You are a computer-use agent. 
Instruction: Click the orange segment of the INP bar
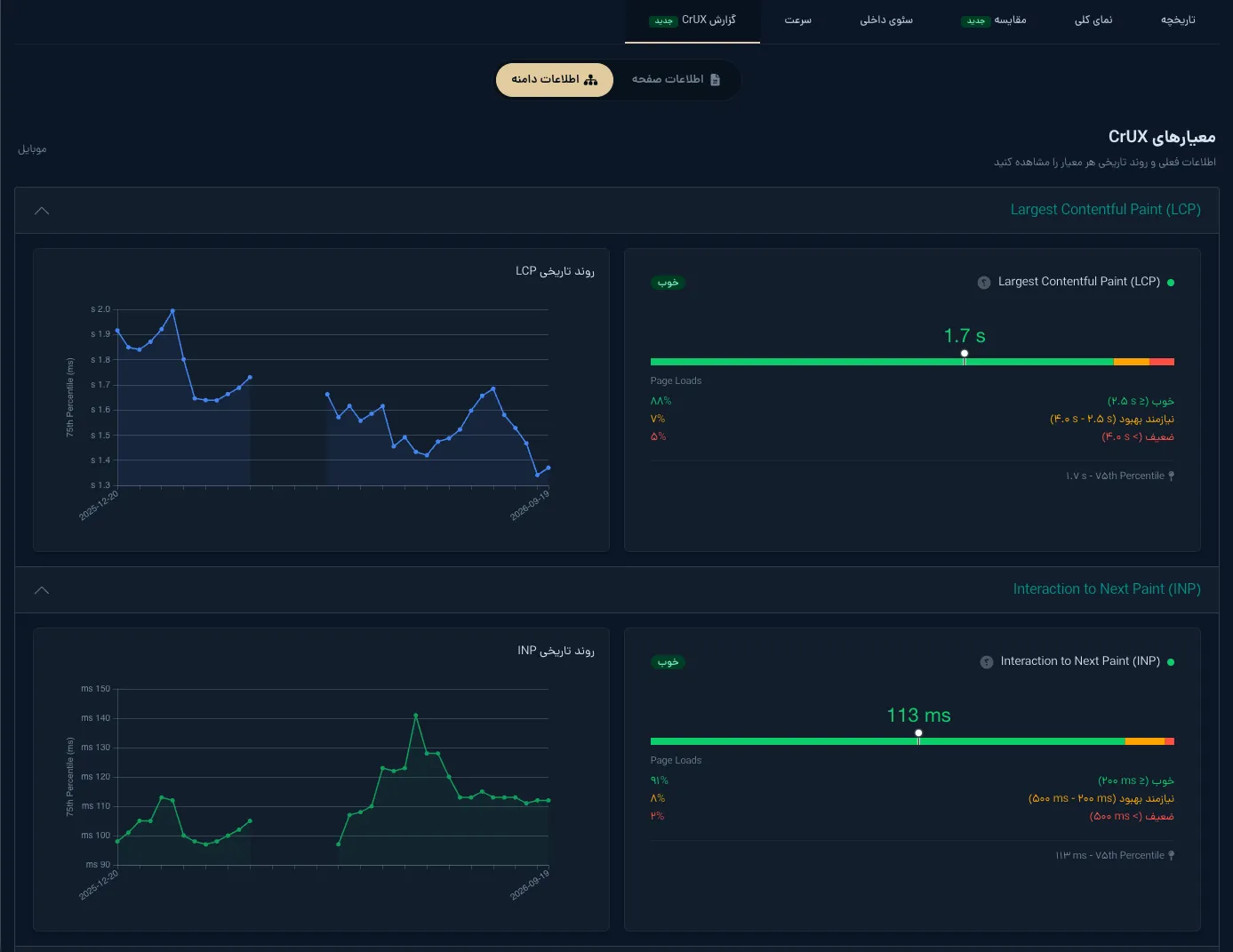[1145, 741]
